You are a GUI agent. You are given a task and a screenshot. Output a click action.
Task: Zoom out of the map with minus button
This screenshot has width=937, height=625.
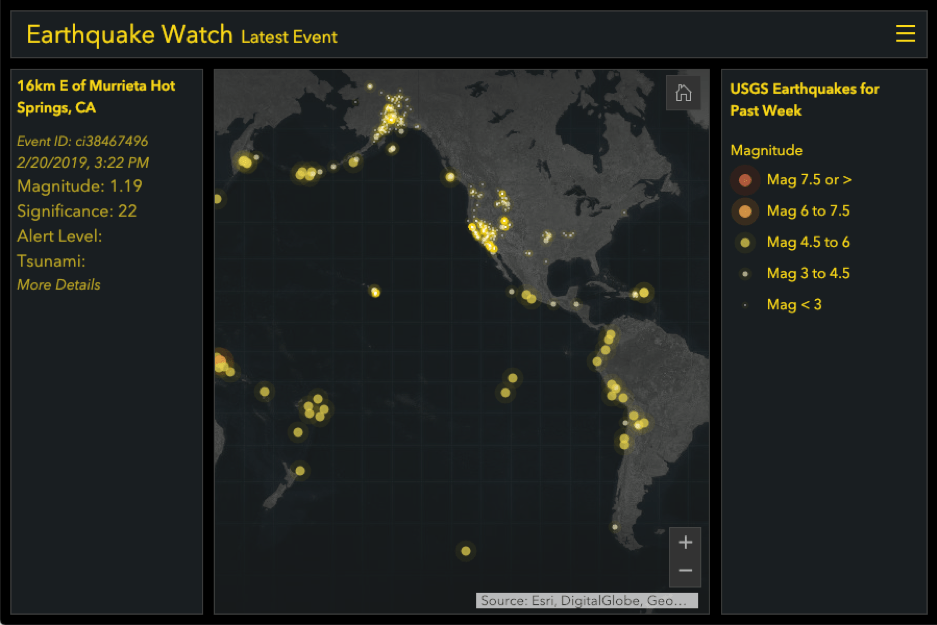[685, 571]
